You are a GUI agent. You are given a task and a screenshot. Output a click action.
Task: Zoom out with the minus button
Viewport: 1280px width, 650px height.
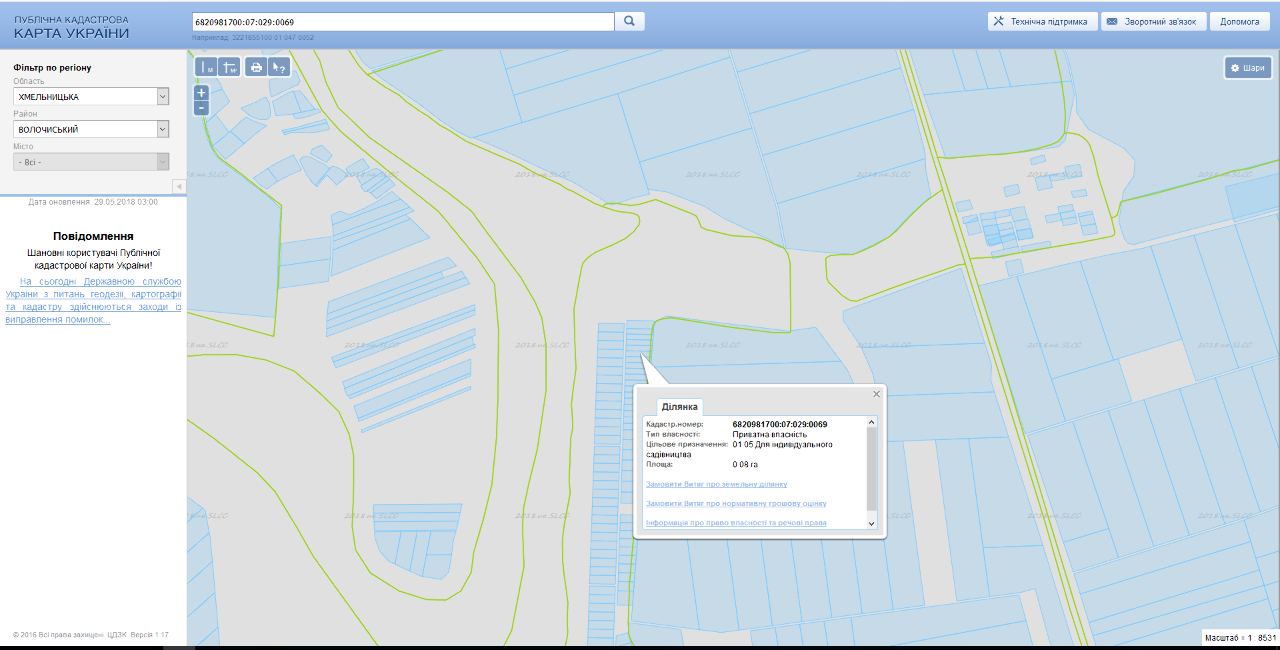tap(201, 107)
